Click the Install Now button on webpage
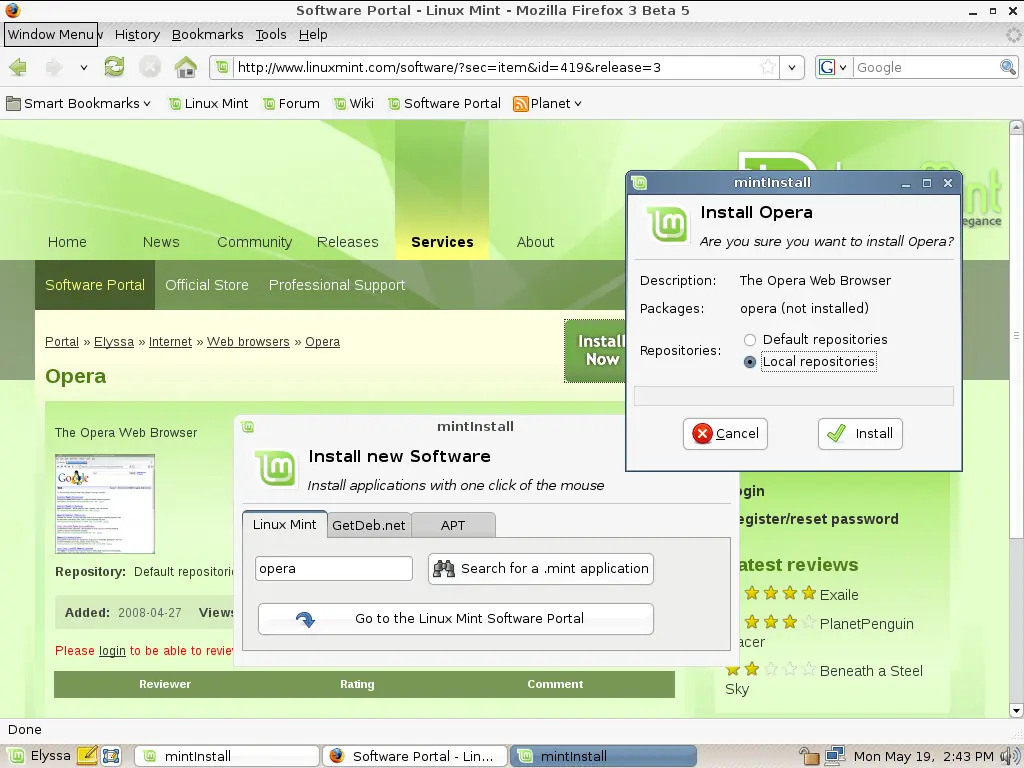The width and height of the screenshot is (1024, 768). tap(595, 351)
